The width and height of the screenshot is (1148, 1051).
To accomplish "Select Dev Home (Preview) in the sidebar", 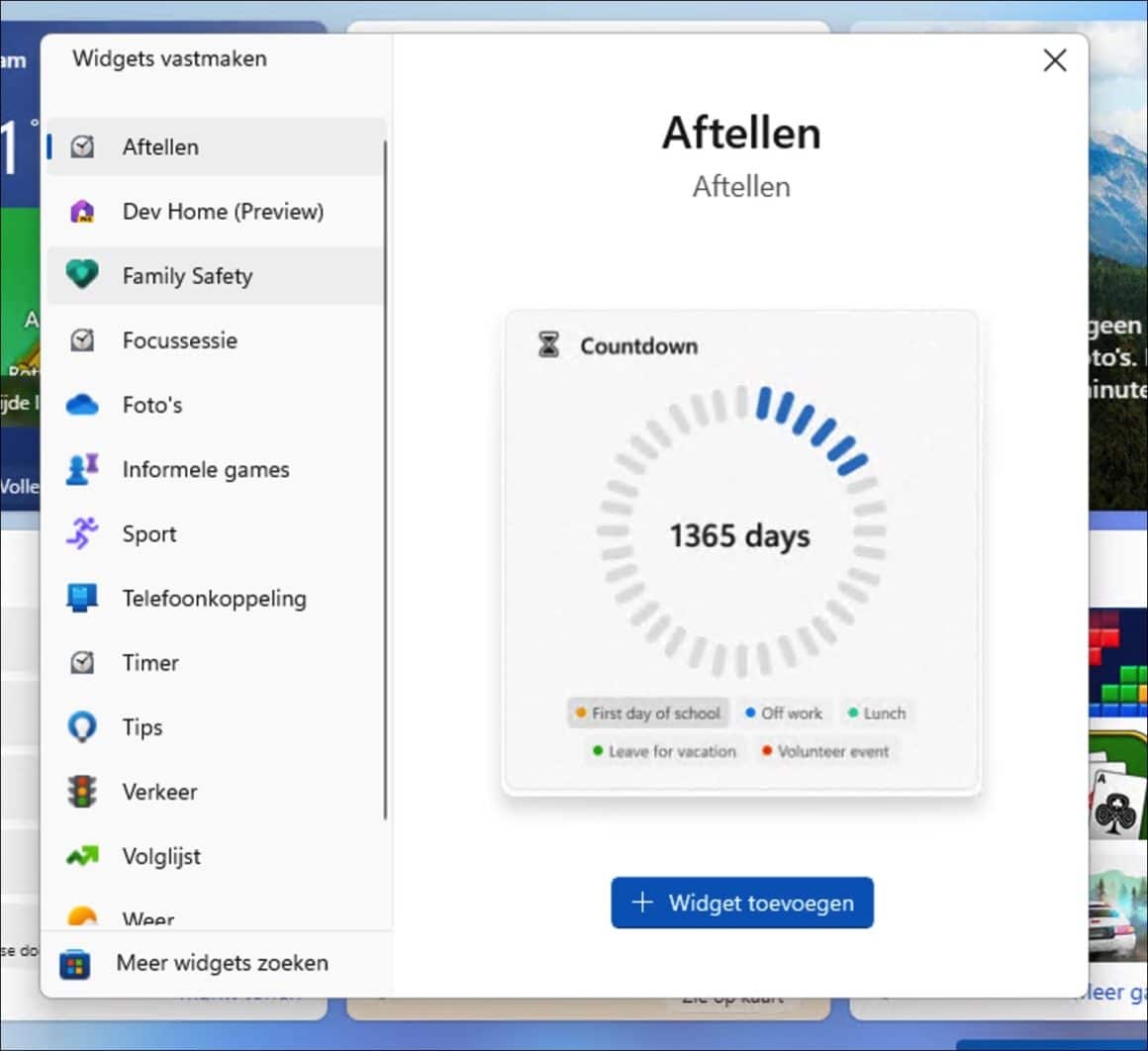I will 223,211.
